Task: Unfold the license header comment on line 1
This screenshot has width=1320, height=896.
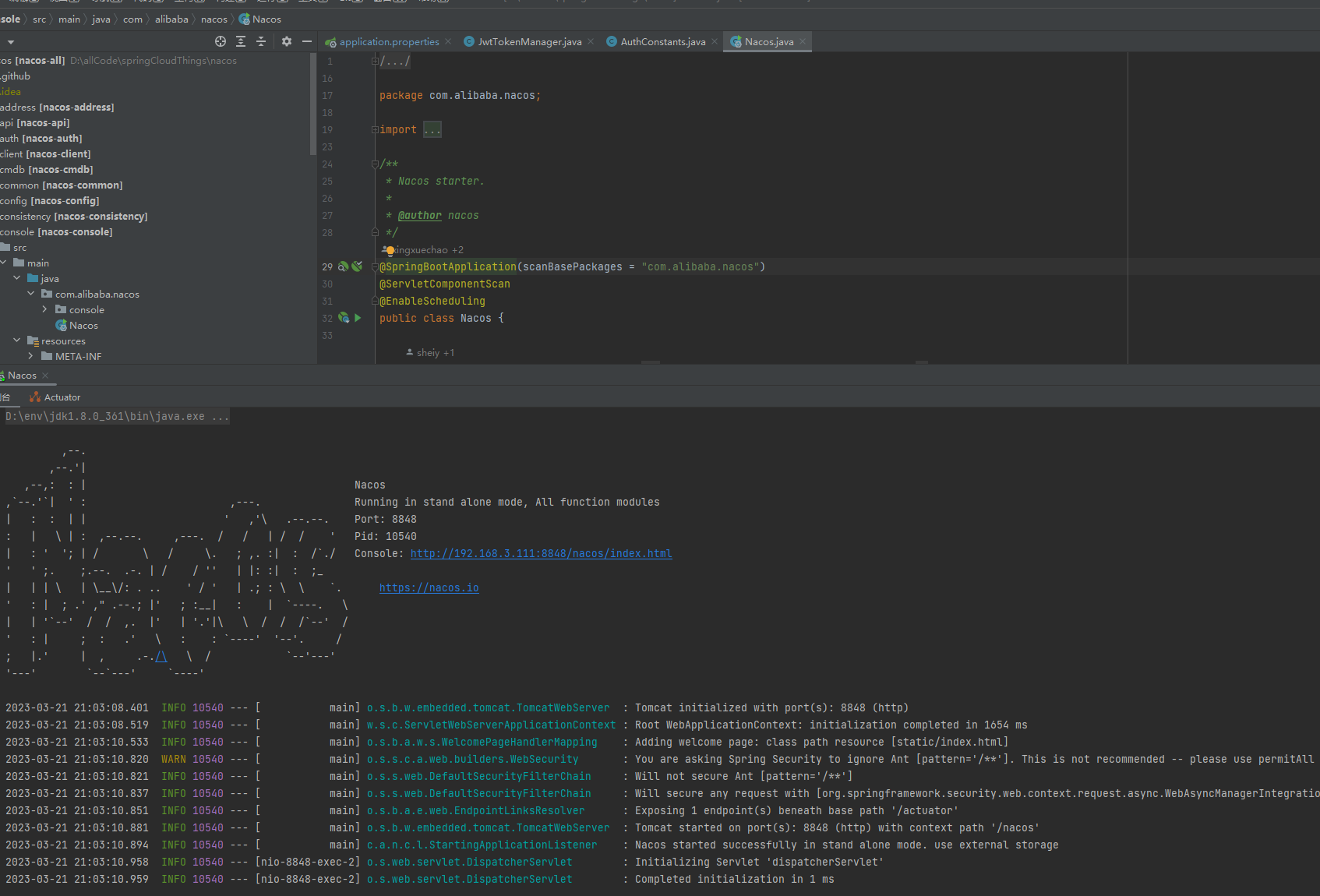Action: (375, 61)
